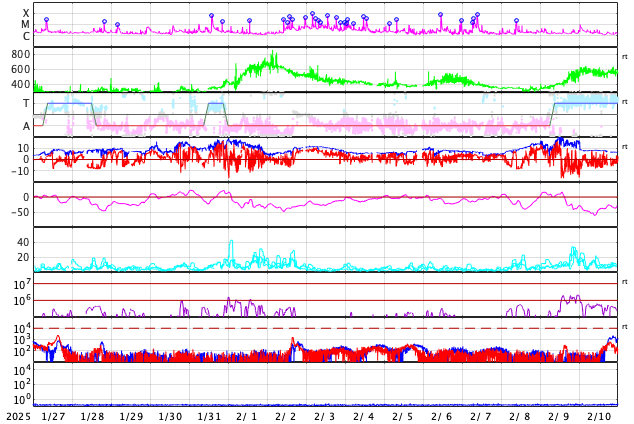Click the leftmost flare marker circle on X-ray plot
This screenshot has width=634, height=424.
[x=46, y=19]
